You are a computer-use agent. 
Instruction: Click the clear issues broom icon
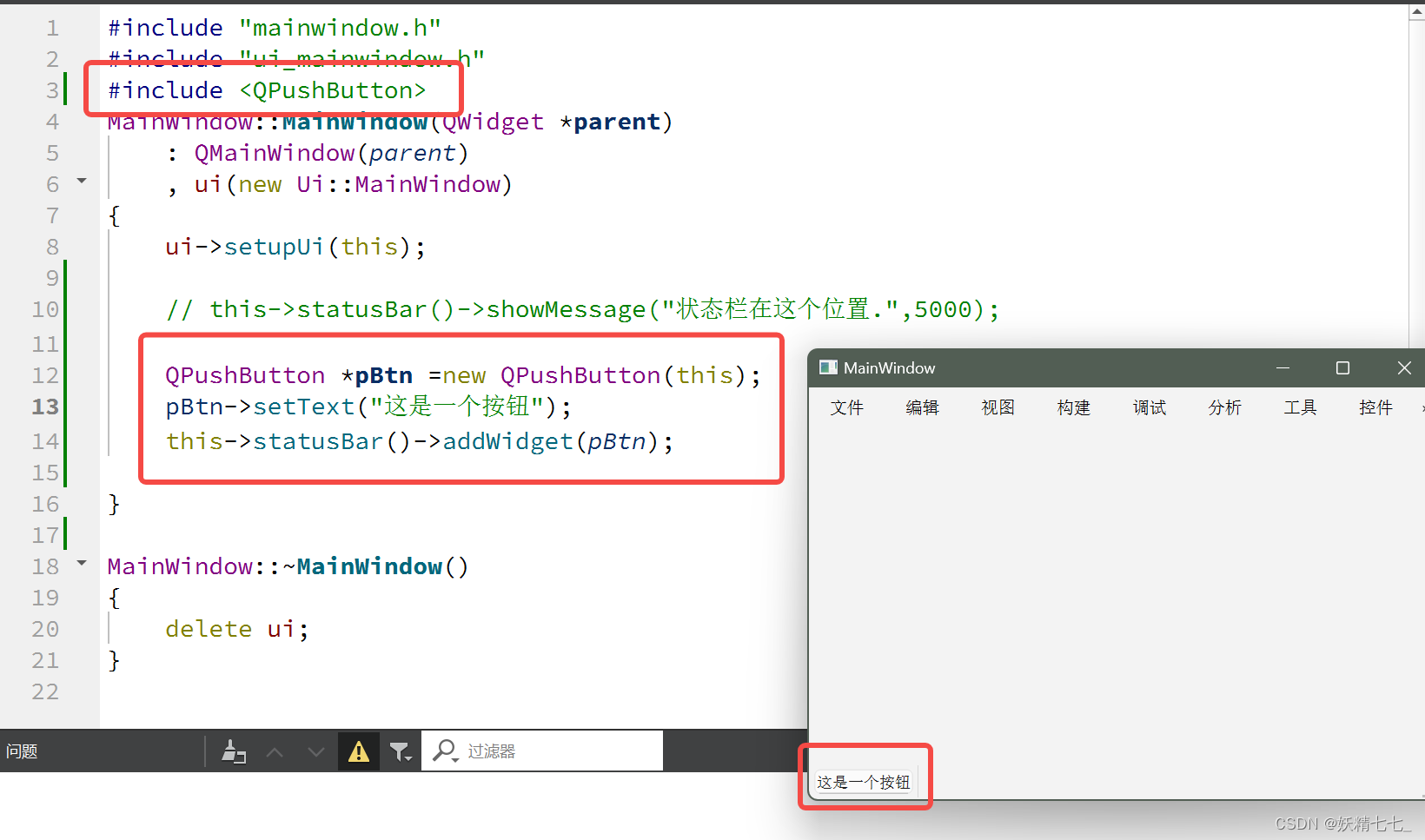233,751
